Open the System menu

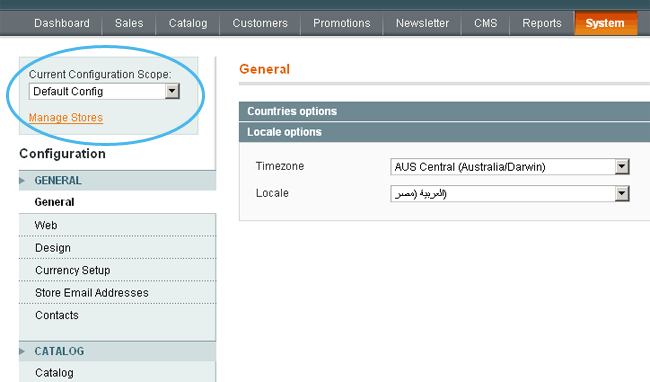coord(606,23)
